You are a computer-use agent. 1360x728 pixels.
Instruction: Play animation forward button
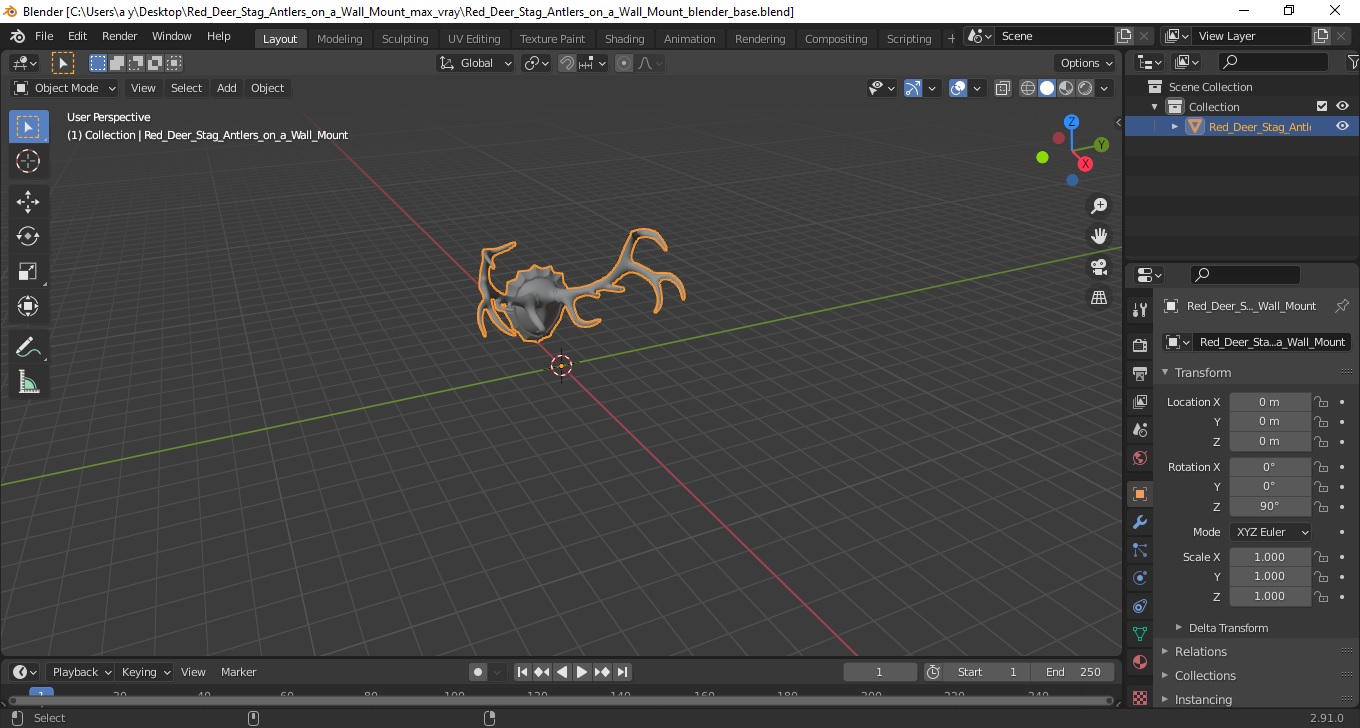point(582,672)
